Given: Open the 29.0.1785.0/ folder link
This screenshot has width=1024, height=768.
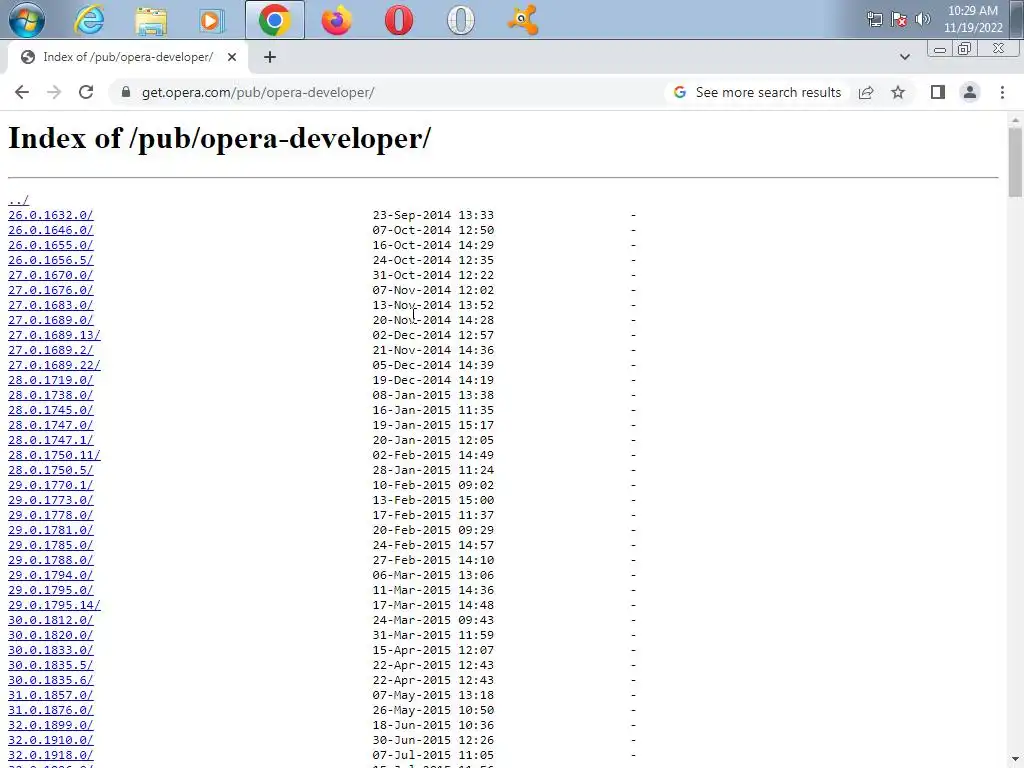Looking at the screenshot, I should 50,545.
